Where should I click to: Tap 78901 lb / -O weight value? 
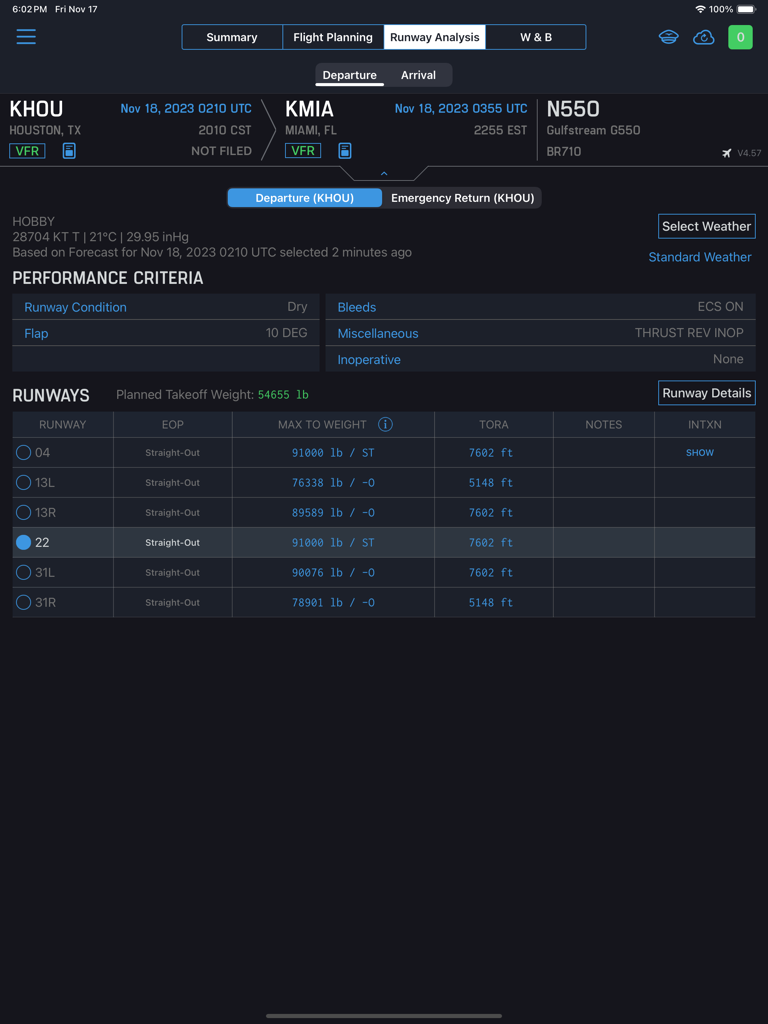pos(333,603)
